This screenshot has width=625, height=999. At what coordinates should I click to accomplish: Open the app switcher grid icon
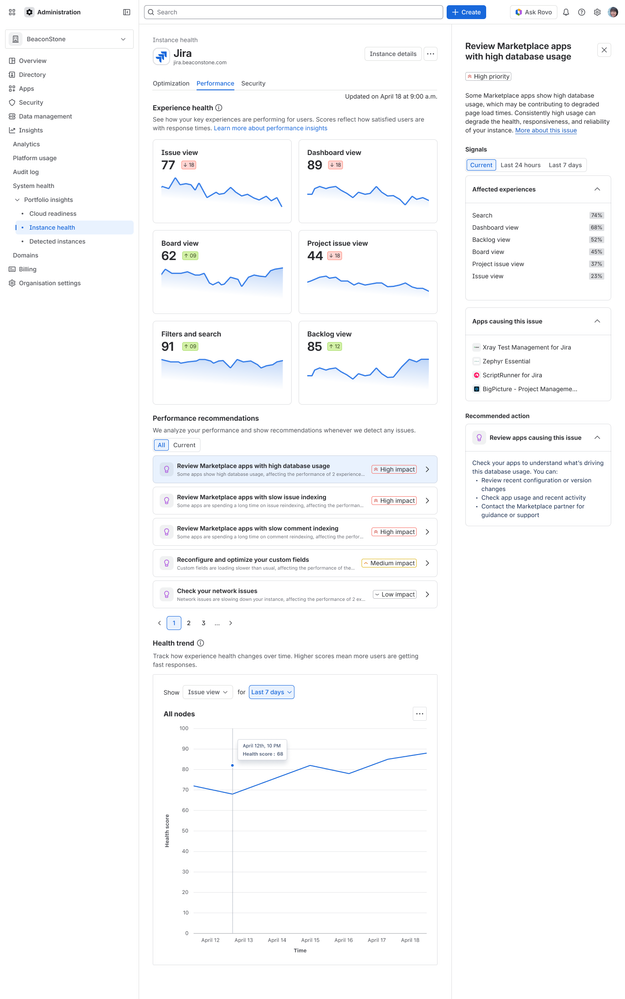click(x=11, y=12)
